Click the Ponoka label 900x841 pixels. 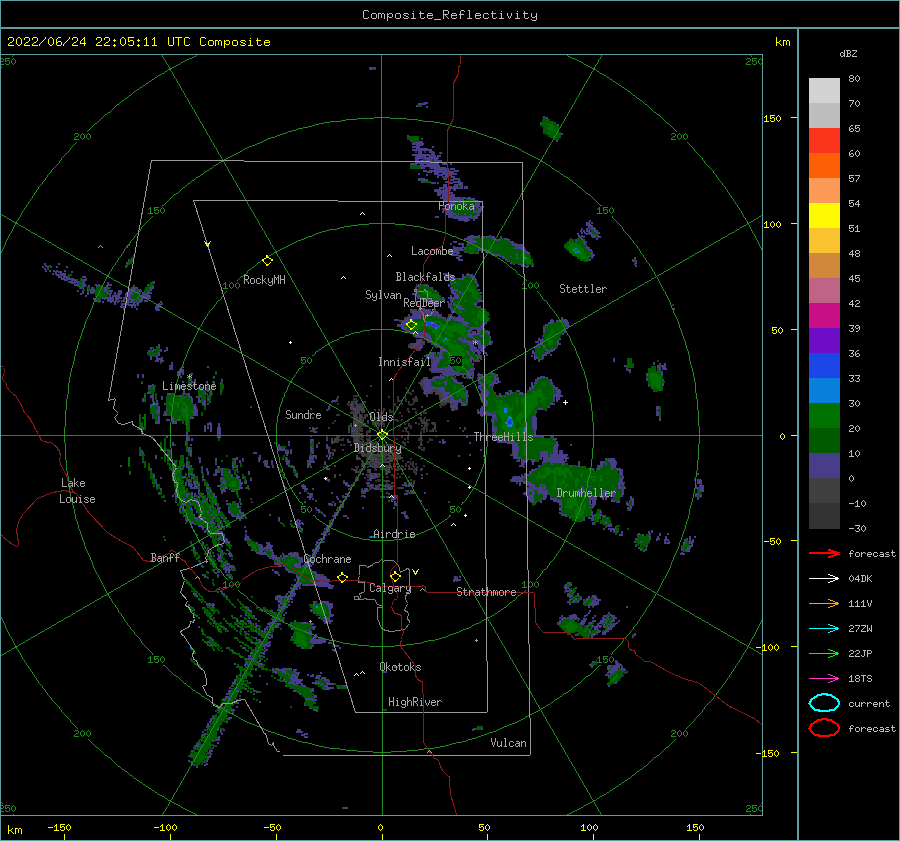pyautogui.click(x=456, y=206)
